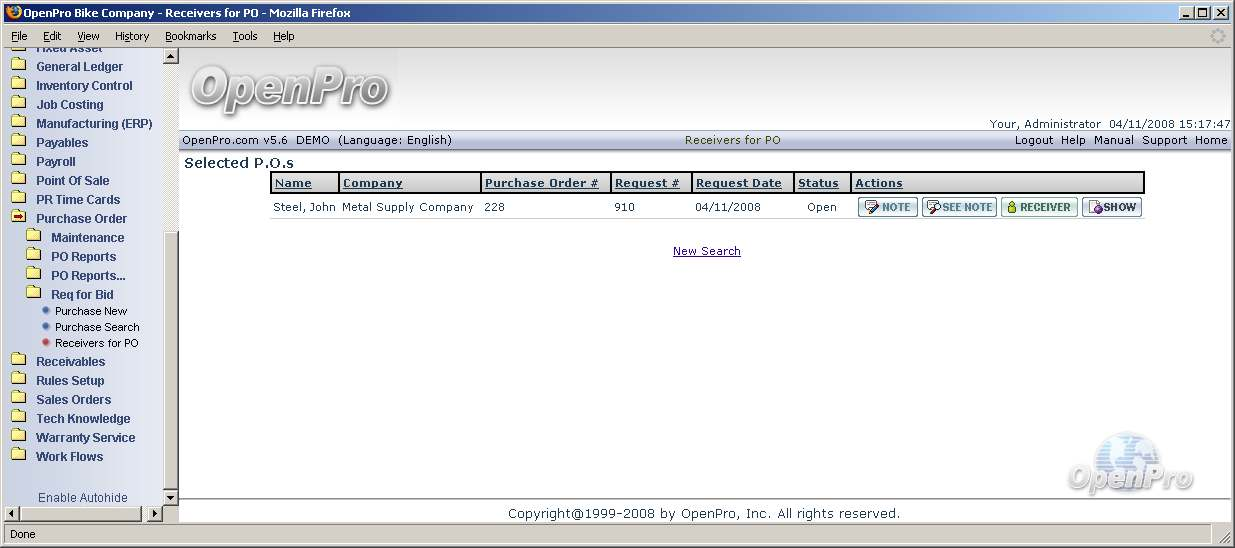Click sidebar vertical scrollbar down arrow

170,497
